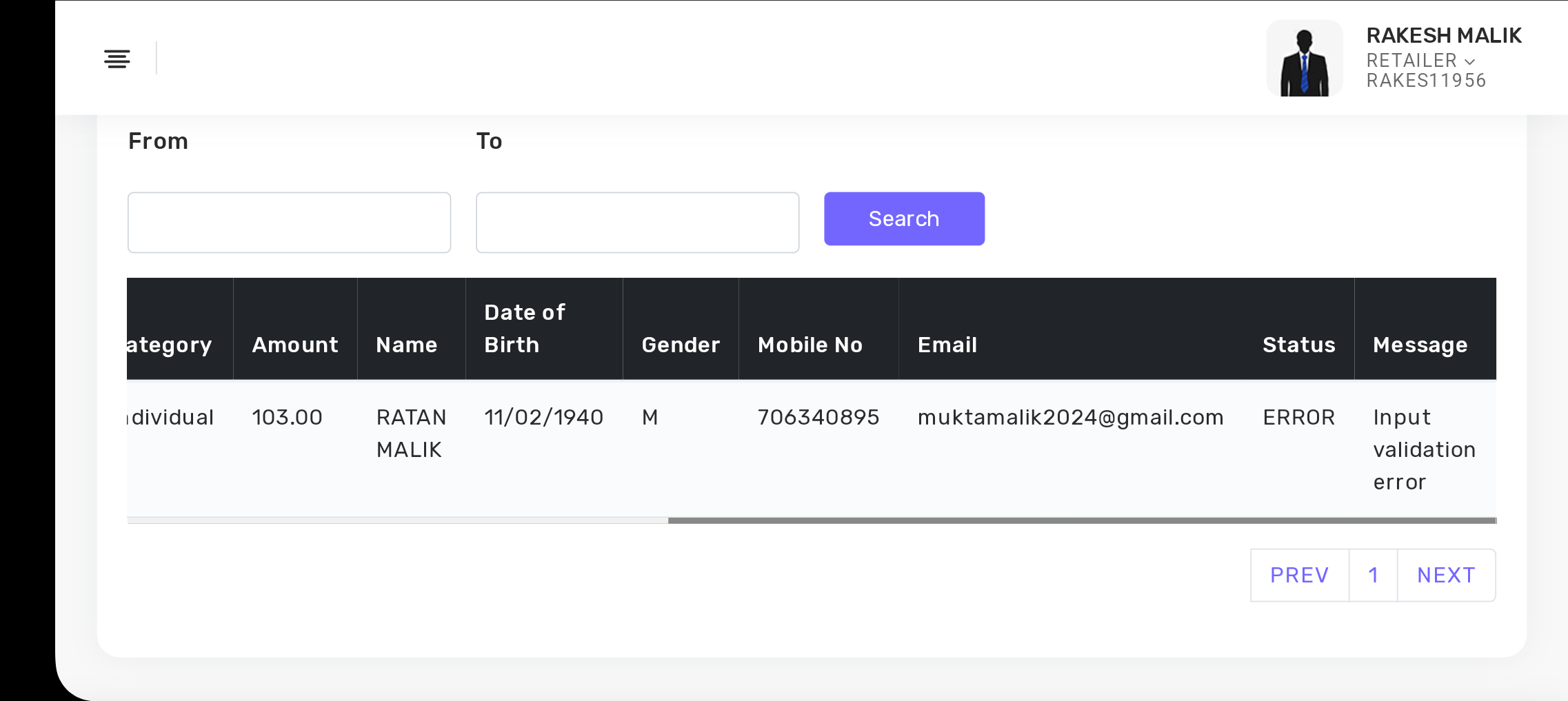Click the Name column header

407,345
